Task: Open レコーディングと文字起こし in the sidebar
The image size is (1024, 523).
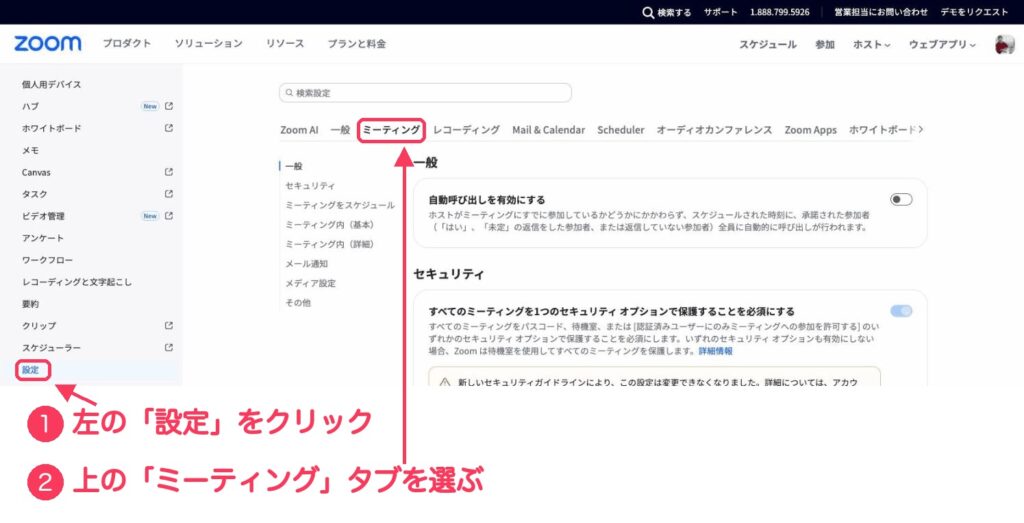Action: click(x=76, y=282)
